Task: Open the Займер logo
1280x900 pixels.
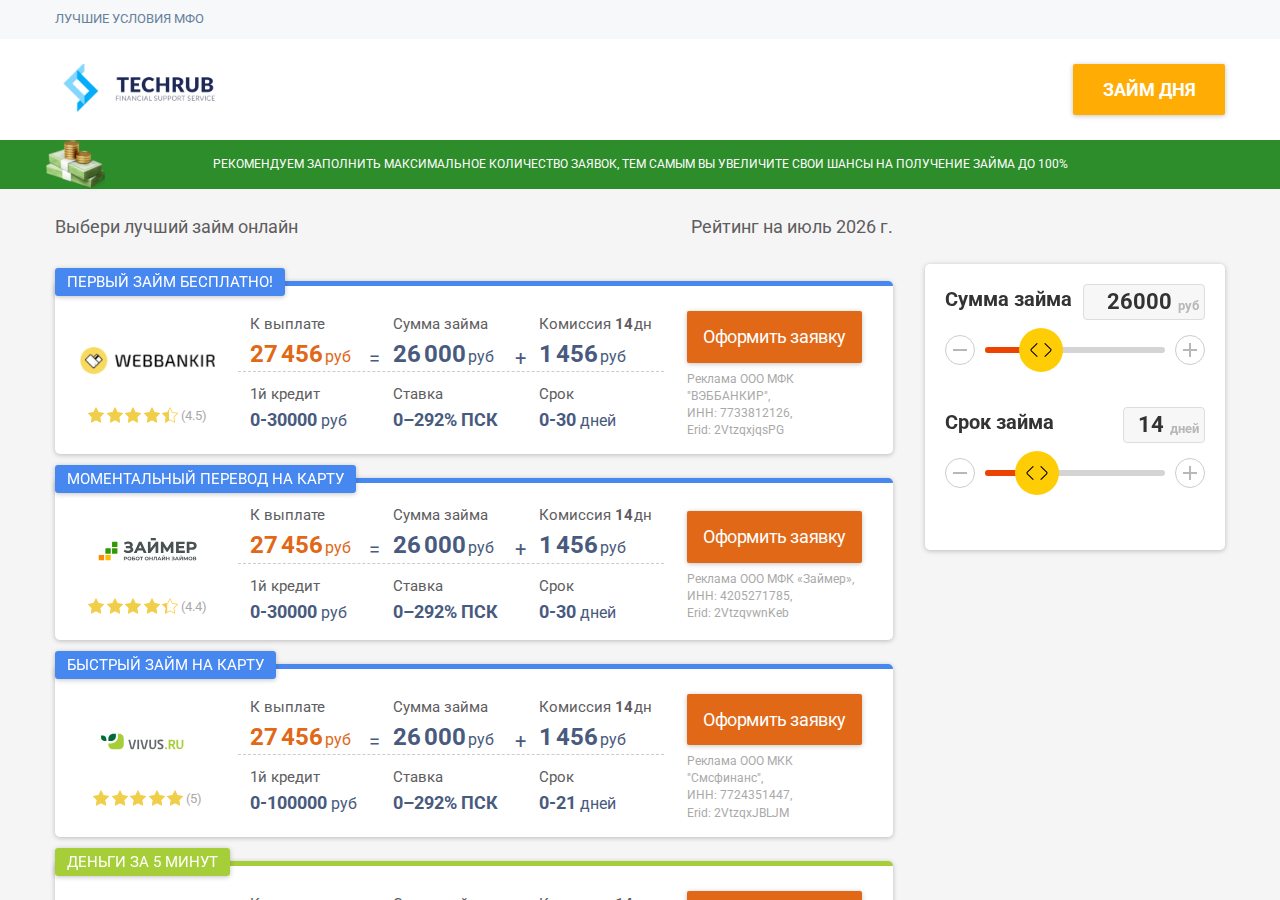Action: tap(148, 549)
